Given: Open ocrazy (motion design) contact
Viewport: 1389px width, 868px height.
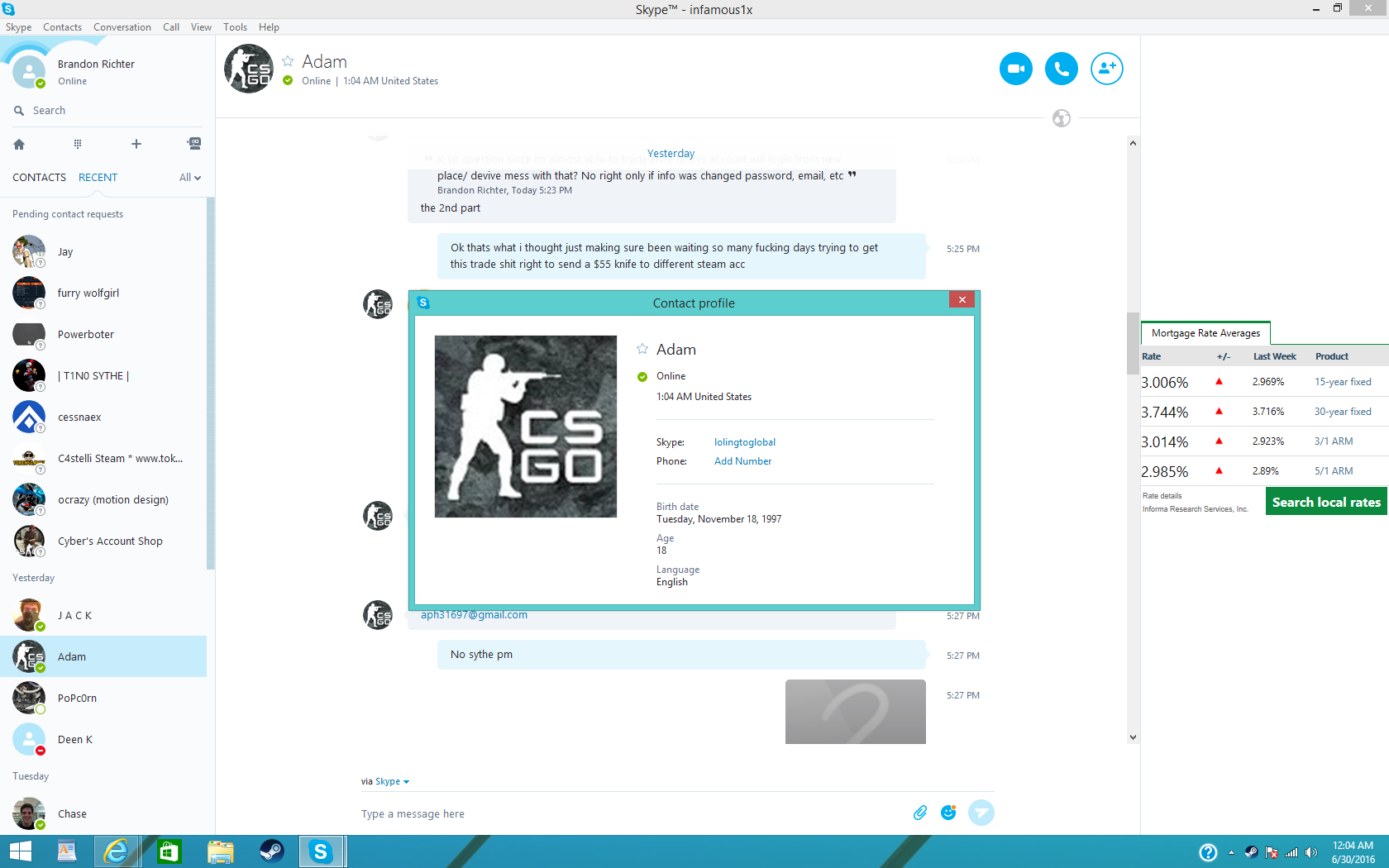Looking at the screenshot, I should (103, 500).
